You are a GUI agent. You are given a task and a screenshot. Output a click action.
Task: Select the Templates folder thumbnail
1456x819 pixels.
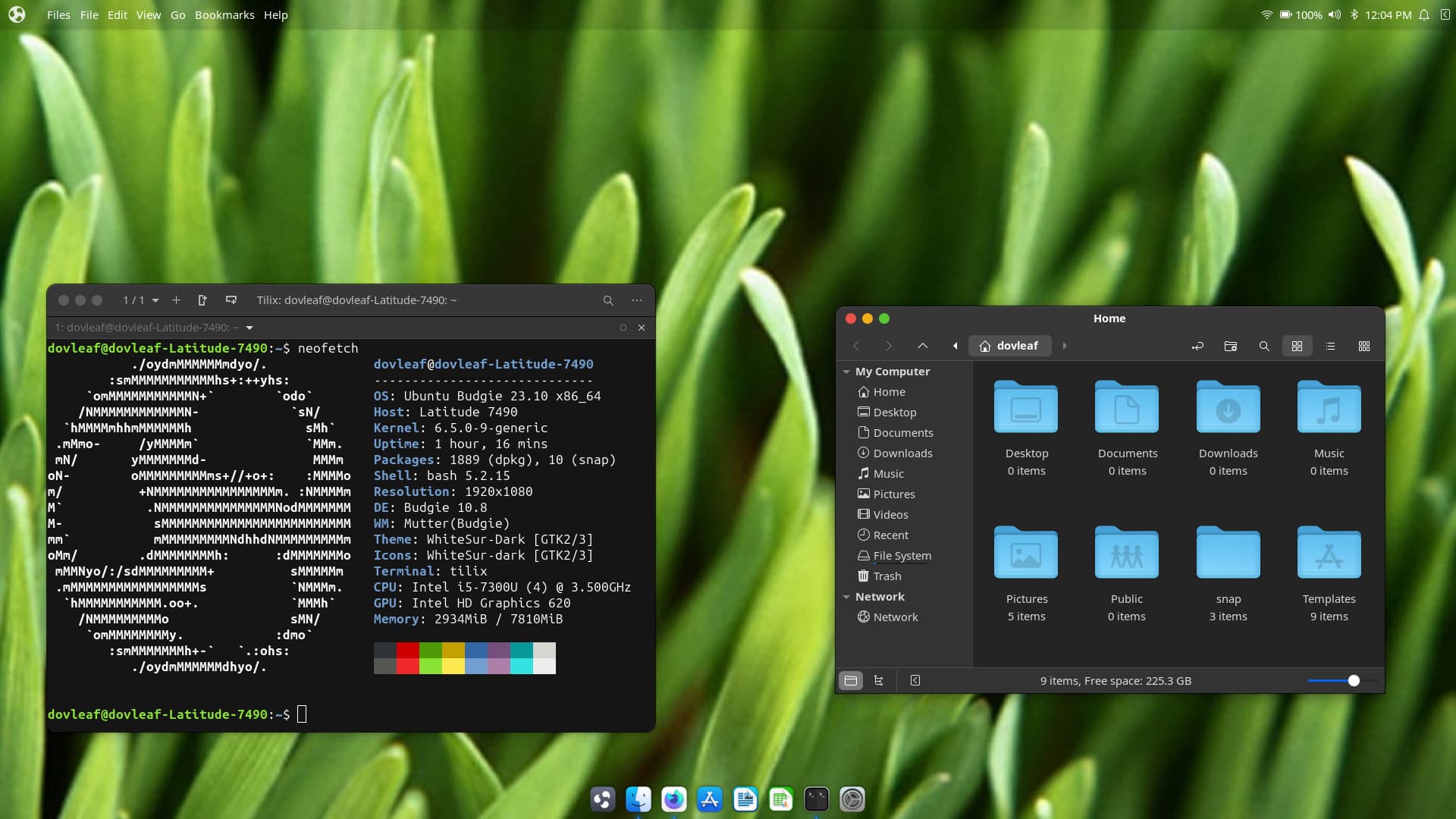[1329, 554]
